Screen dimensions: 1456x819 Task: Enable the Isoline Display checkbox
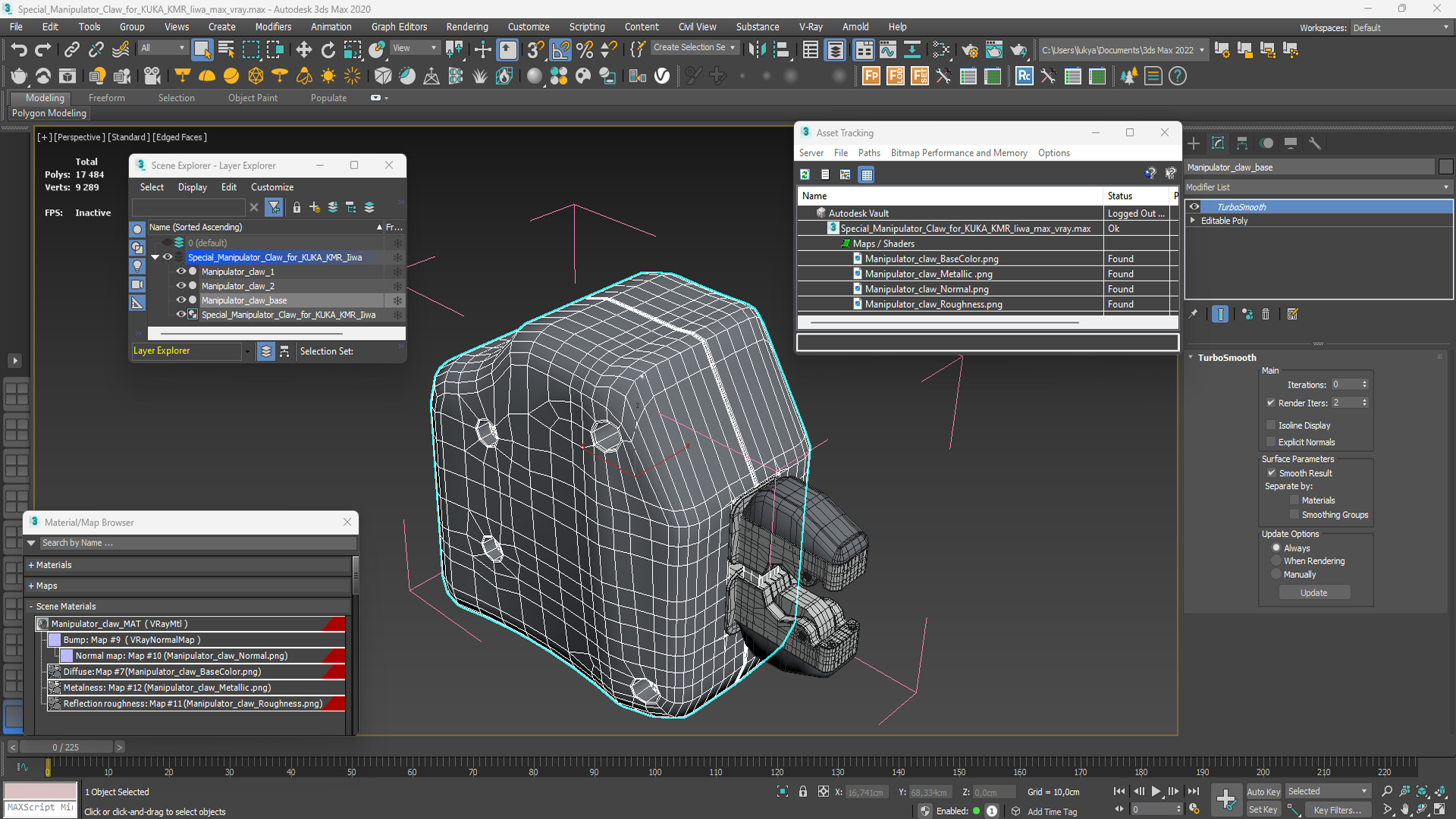tap(1271, 425)
